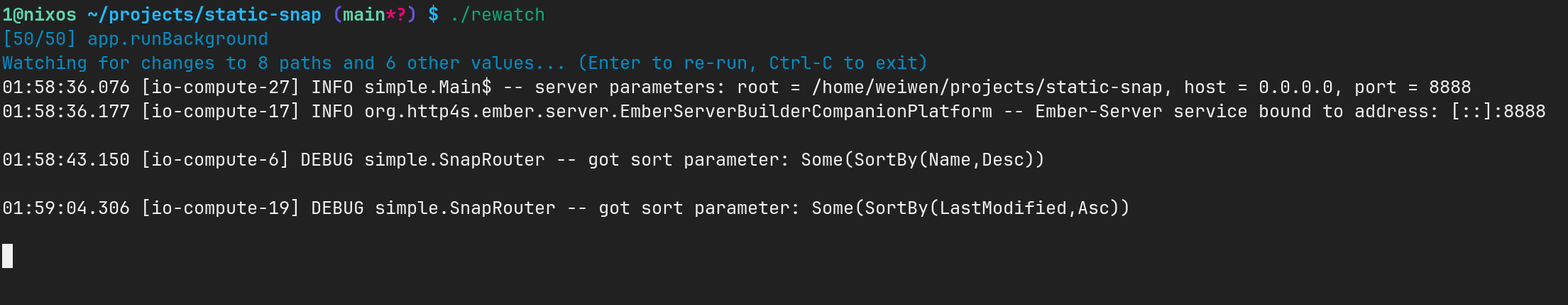Click the '(Enter to re-run, Ctrl-C to exit)' hint
1568x305 pixels.
tap(753, 63)
